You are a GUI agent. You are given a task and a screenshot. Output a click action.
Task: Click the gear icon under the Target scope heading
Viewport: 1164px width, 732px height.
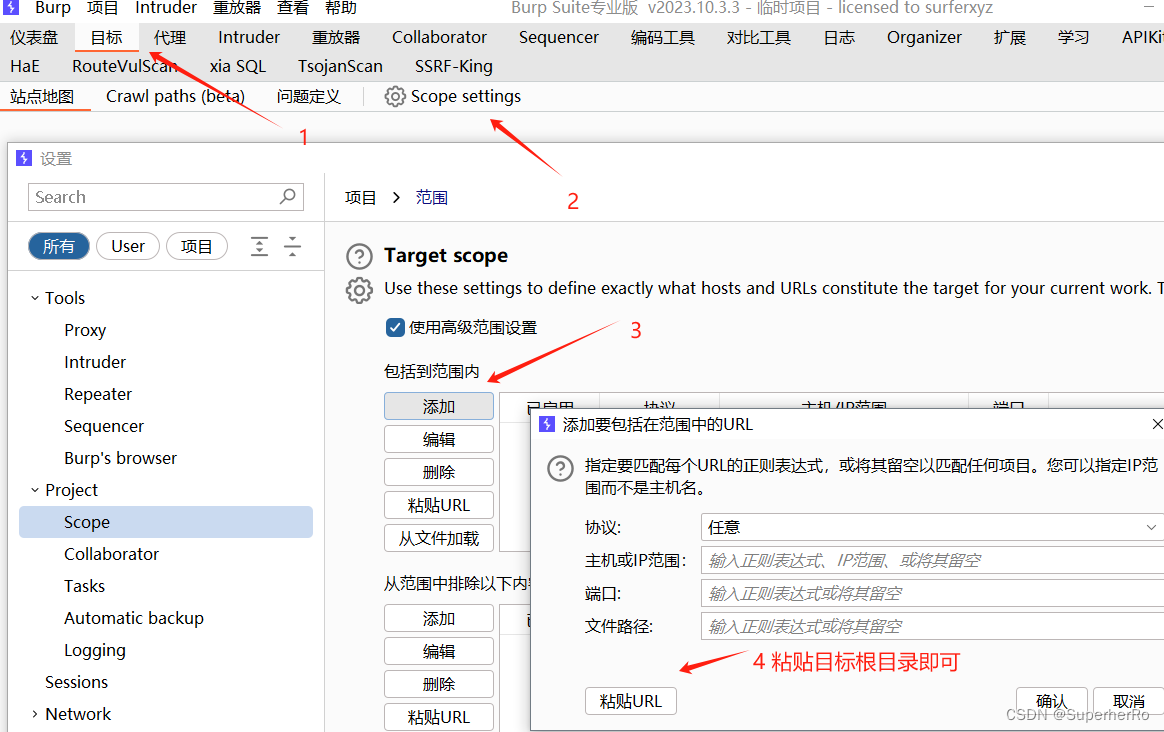(x=359, y=290)
